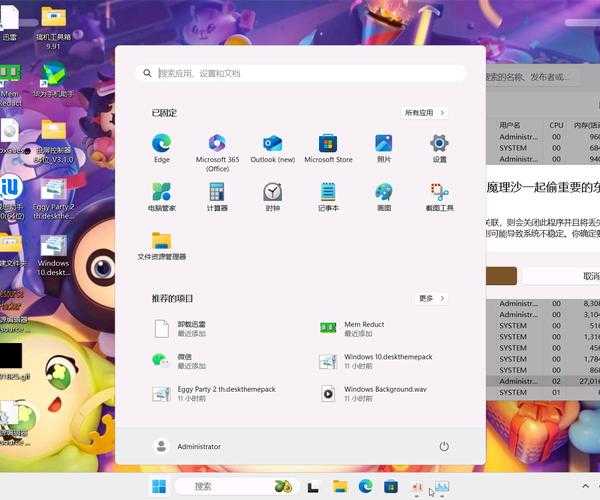Open Outlook (new) from the Start menu
The image size is (600, 500).
272,149
